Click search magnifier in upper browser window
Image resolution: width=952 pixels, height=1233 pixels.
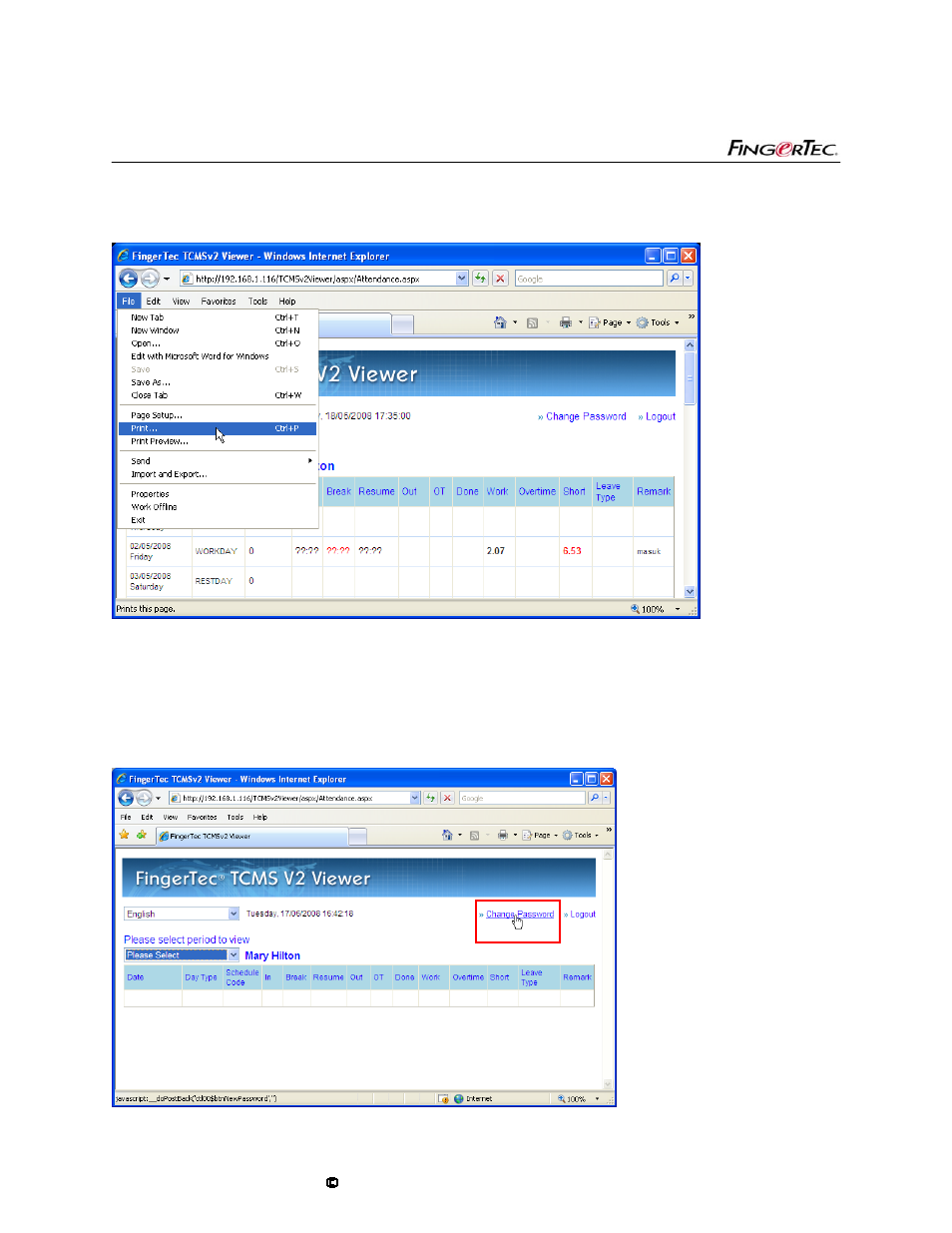[x=675, y=279]
